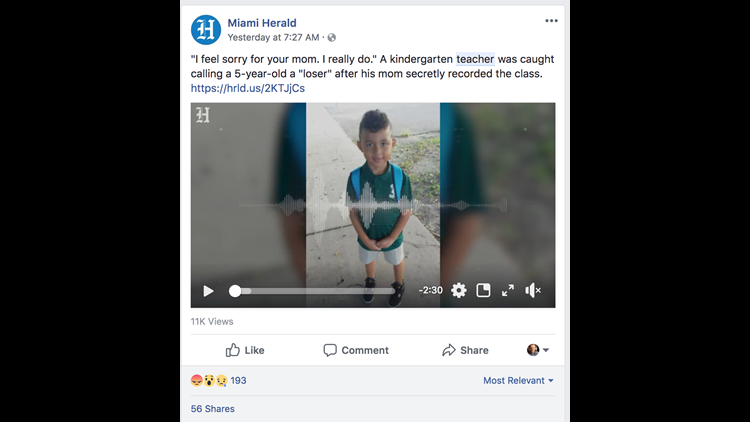
Task: Click the public audience globe icon
Action: pyautogui.click(x=332, y=38)
